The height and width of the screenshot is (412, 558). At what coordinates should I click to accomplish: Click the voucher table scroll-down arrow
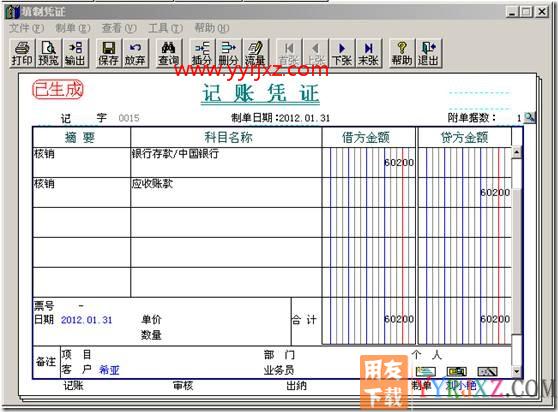(516, 371)
